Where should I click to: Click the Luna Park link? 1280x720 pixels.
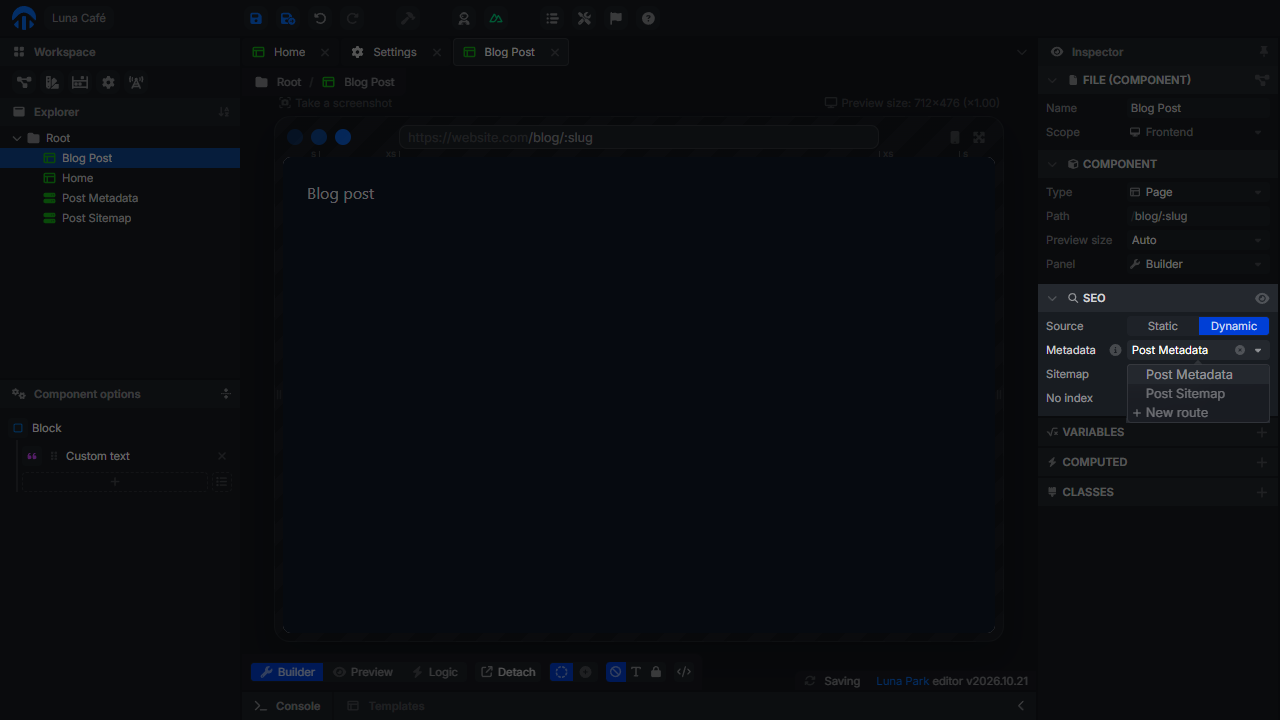pos(902,681)
